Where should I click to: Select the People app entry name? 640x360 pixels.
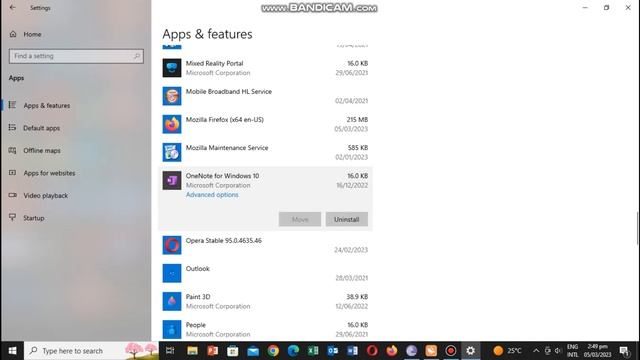click(x=196, y=325)
